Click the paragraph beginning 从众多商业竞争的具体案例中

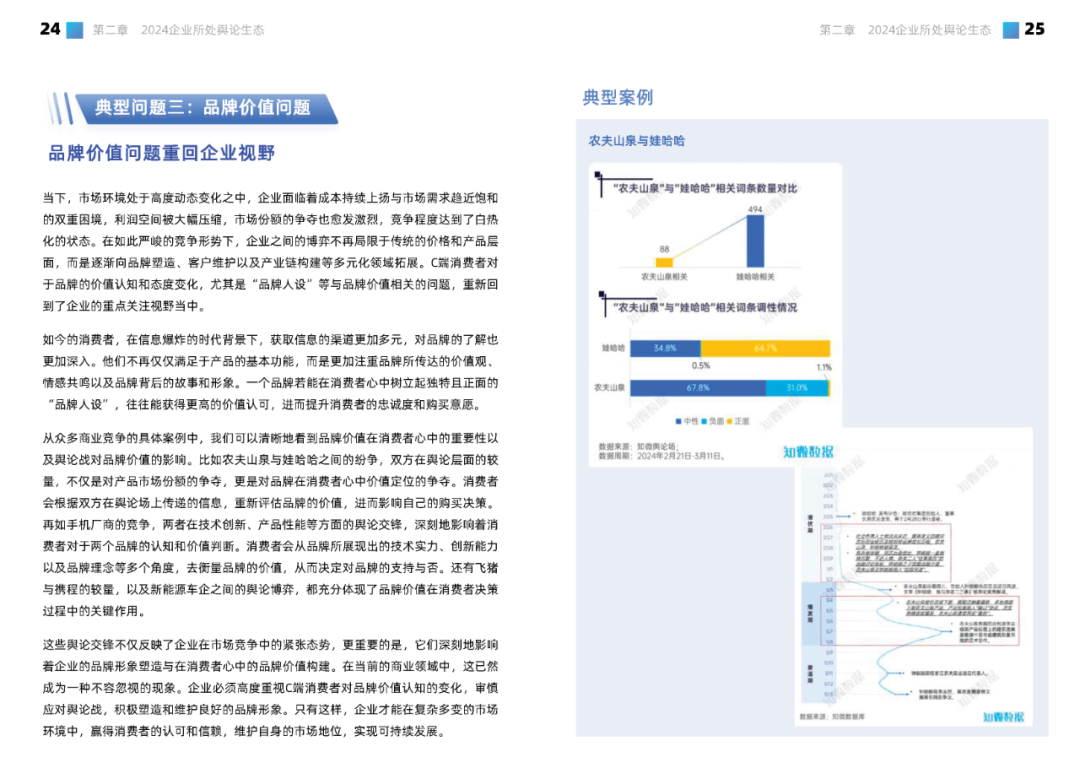pyautogui.click(x=270, y=525)
